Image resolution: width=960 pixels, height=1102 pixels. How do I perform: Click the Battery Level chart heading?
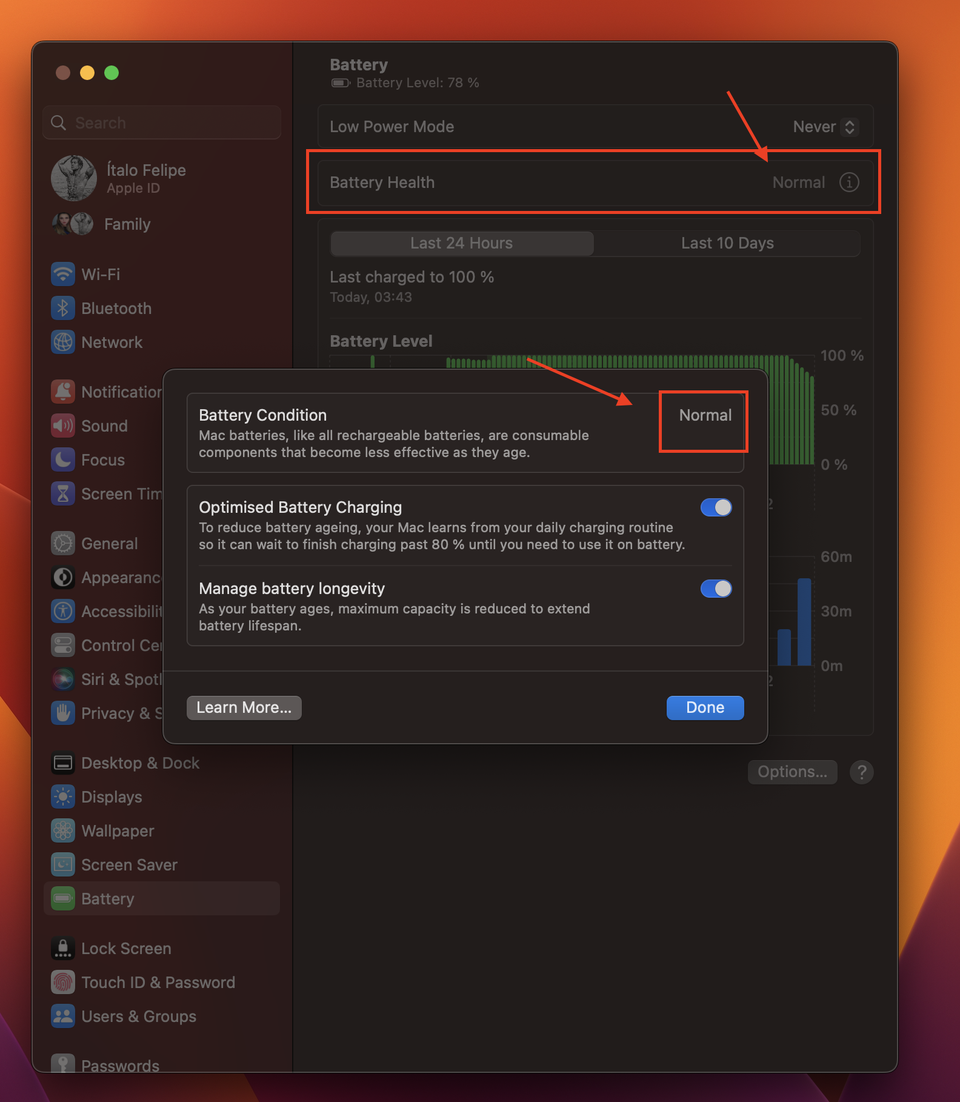pos(381,341)
